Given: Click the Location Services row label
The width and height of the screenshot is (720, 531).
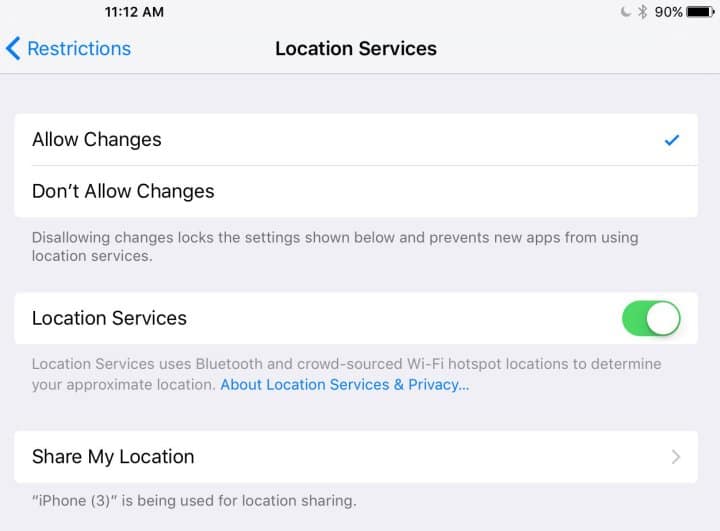Looking at the screenshot, I should [x=109, y=318].
